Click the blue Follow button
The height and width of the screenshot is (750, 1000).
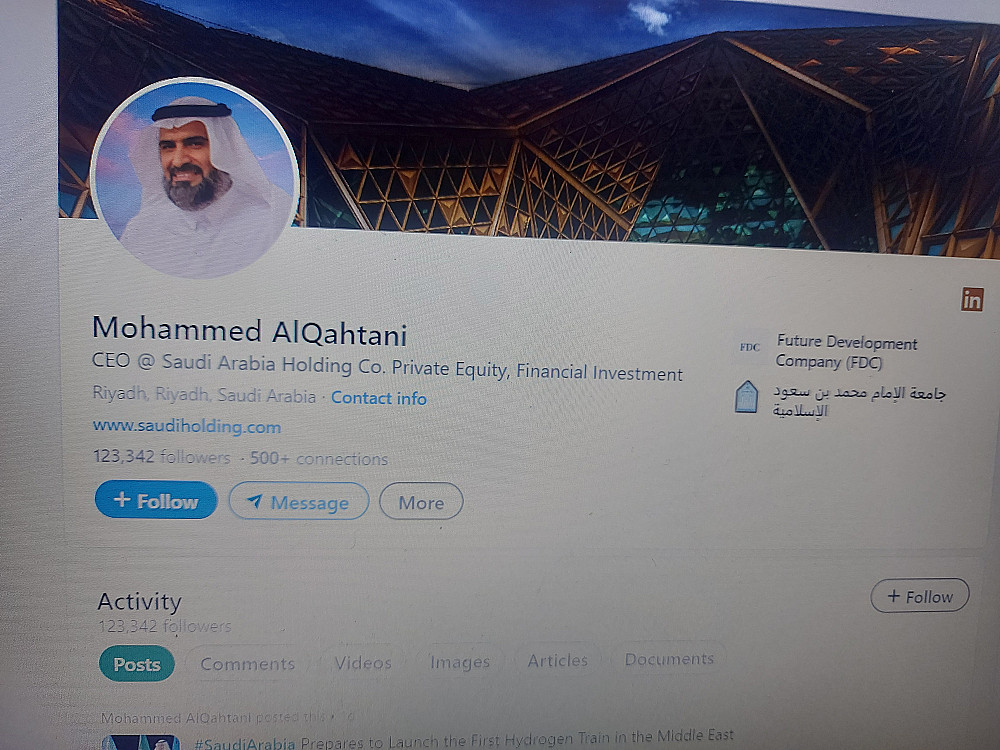(x=156, y=500)
